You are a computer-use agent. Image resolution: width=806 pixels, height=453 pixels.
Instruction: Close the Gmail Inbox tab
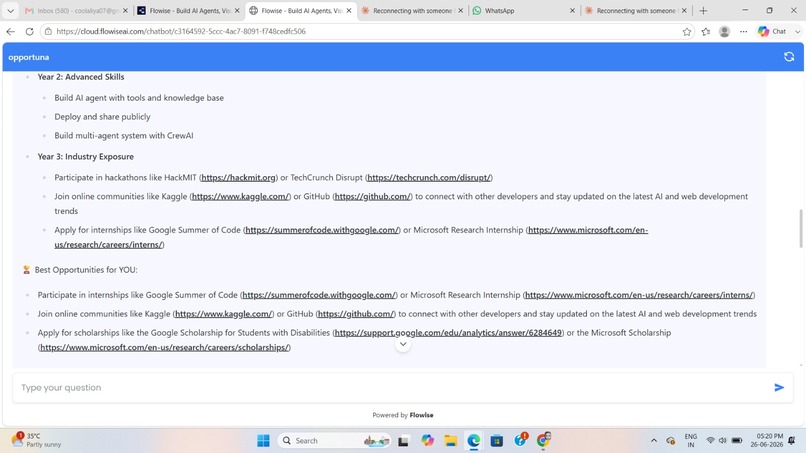point(125,10)
